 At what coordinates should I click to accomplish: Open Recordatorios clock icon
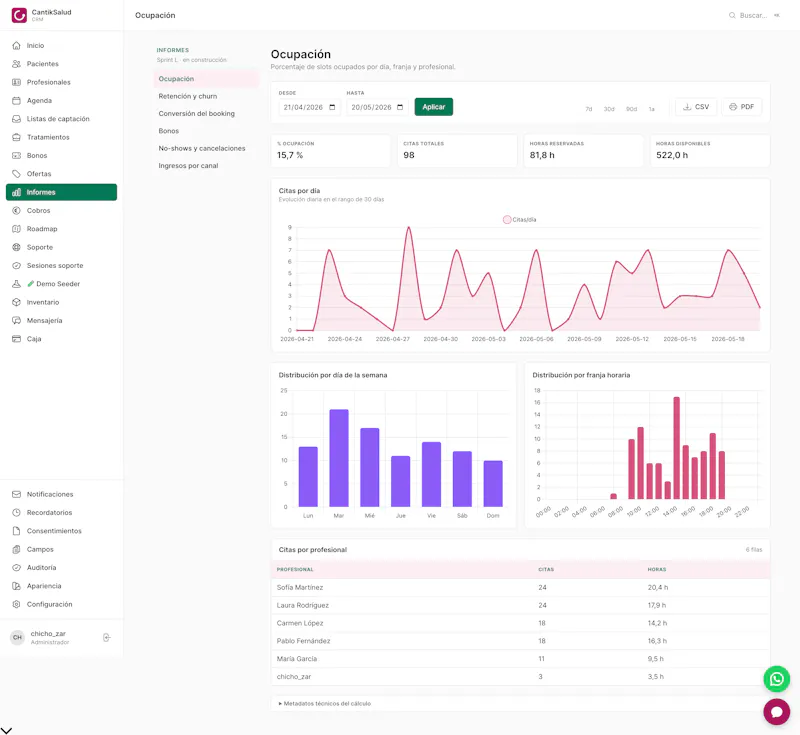tap(16, 513)
